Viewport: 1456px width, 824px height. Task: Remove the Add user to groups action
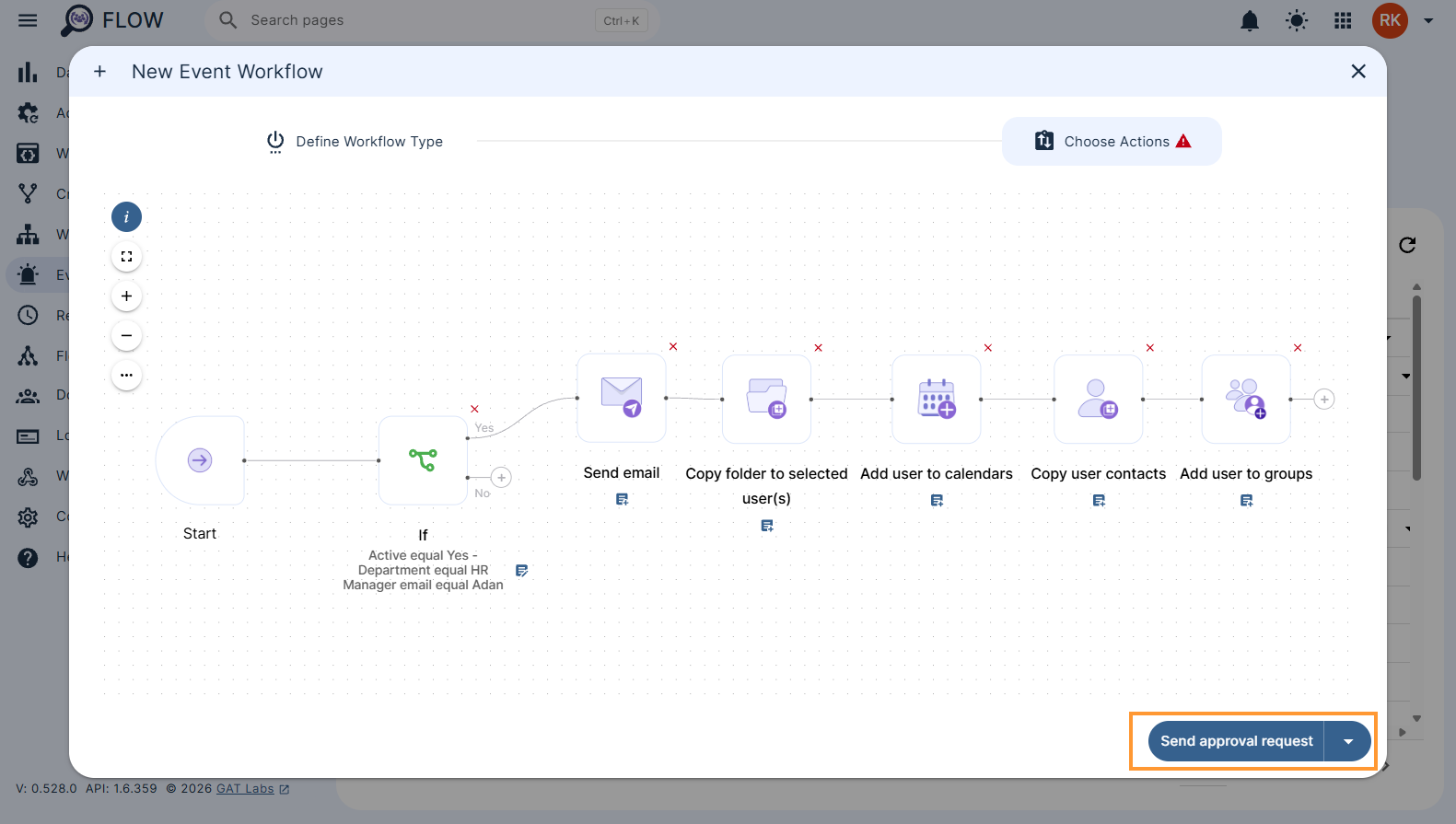click(x=1298, y=347)
